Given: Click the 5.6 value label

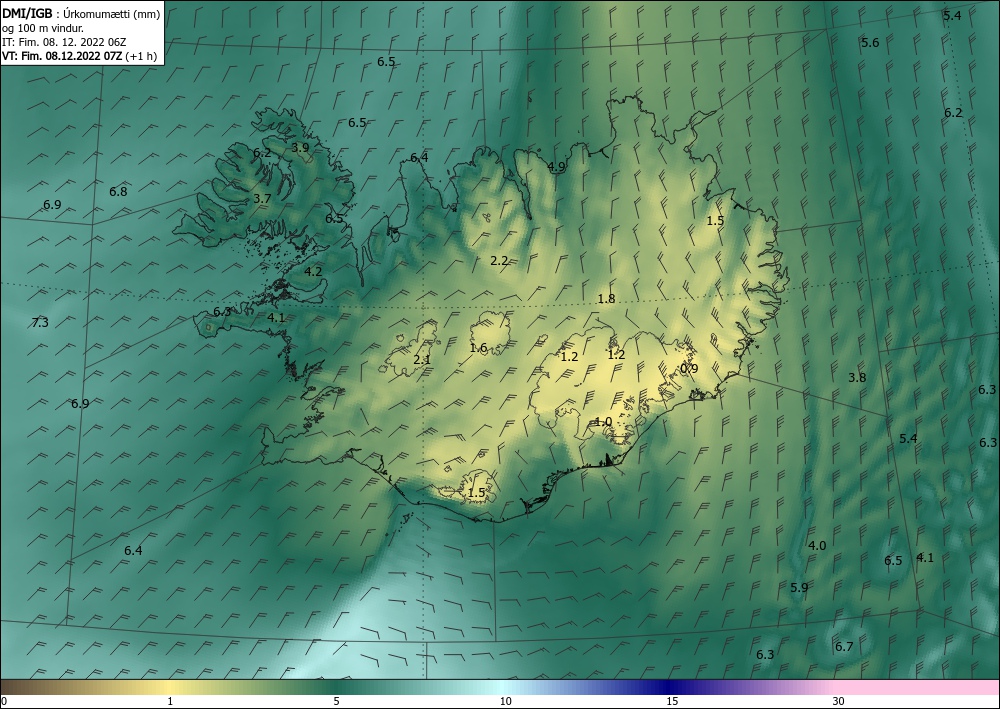Looking at the screenshot, I should [870, 43].
